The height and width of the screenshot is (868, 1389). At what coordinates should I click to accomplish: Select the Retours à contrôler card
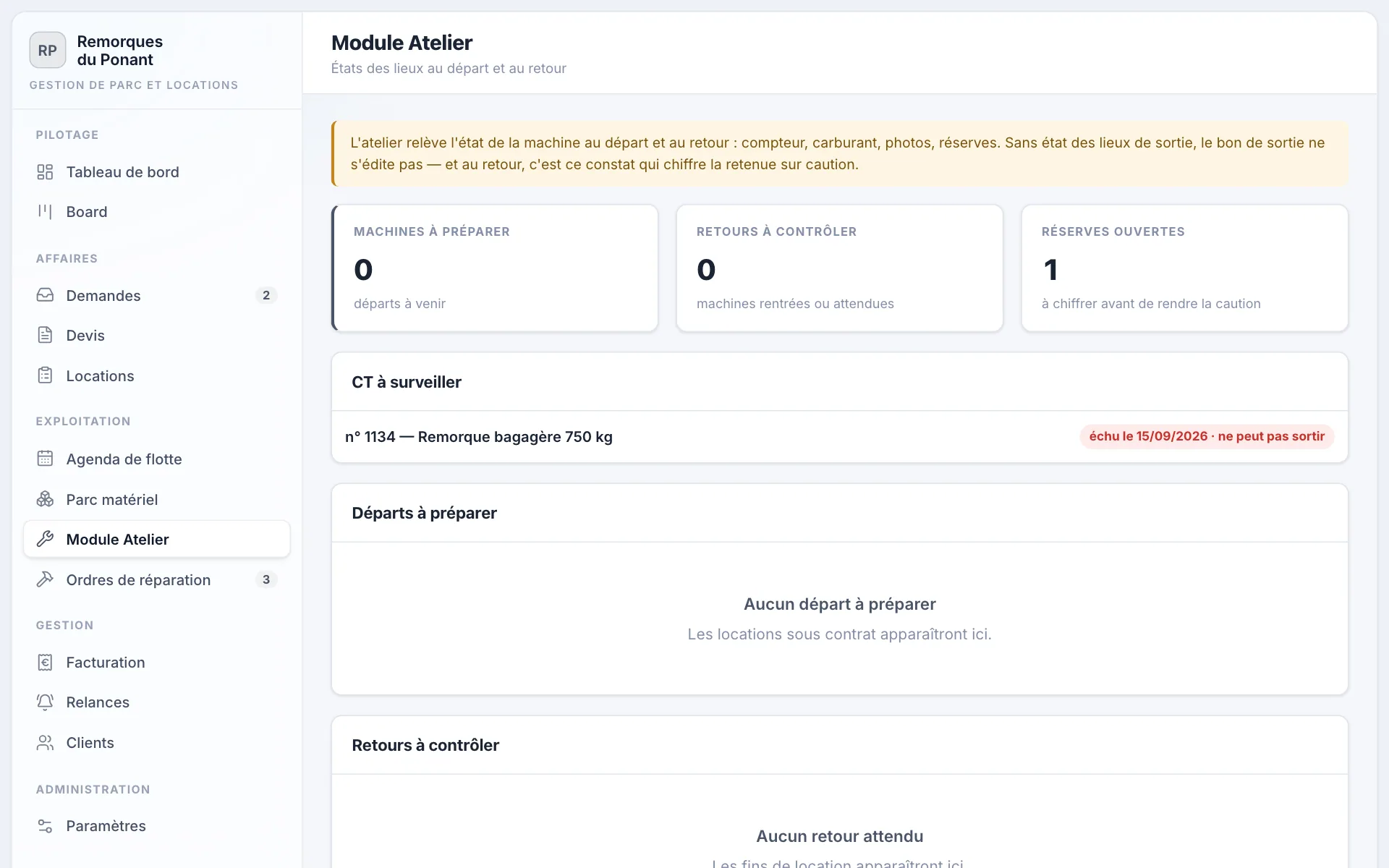[x=839, y=268]
